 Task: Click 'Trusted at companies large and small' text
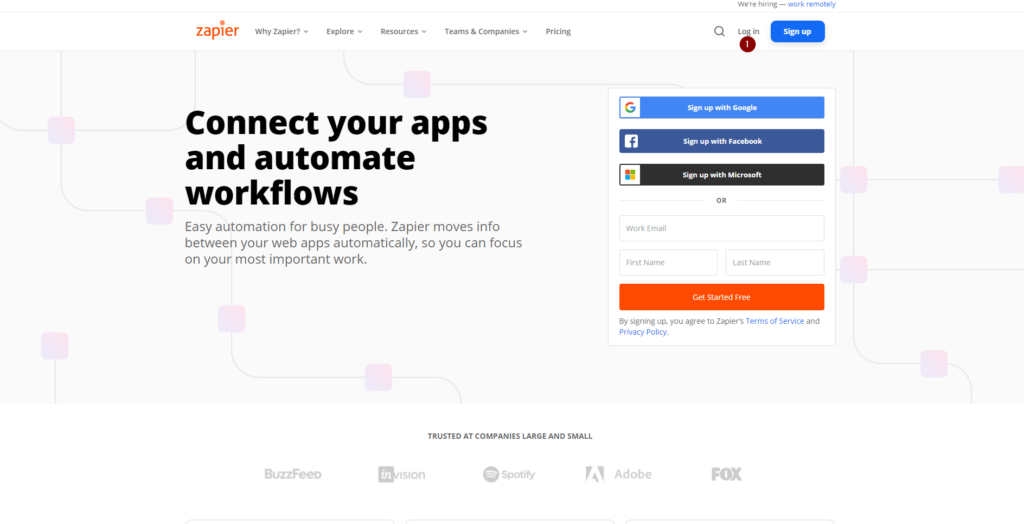point(510,436)
